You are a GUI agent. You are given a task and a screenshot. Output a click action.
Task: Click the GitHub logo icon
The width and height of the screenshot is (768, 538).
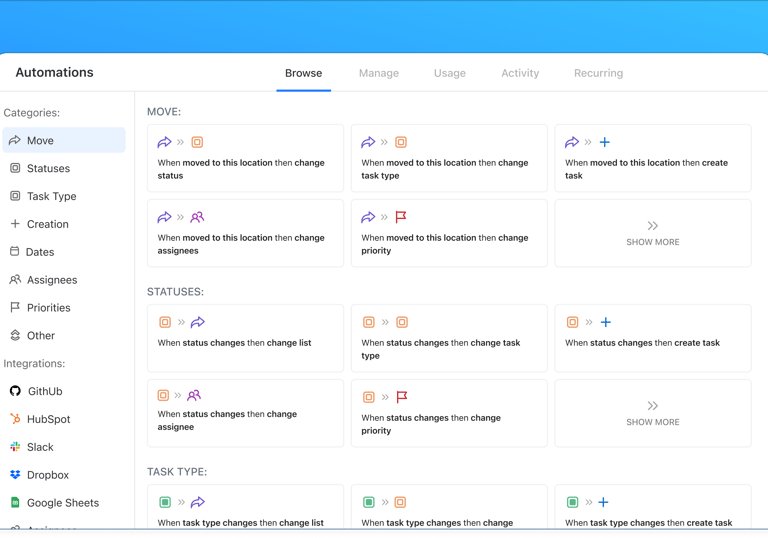point(15,391)
